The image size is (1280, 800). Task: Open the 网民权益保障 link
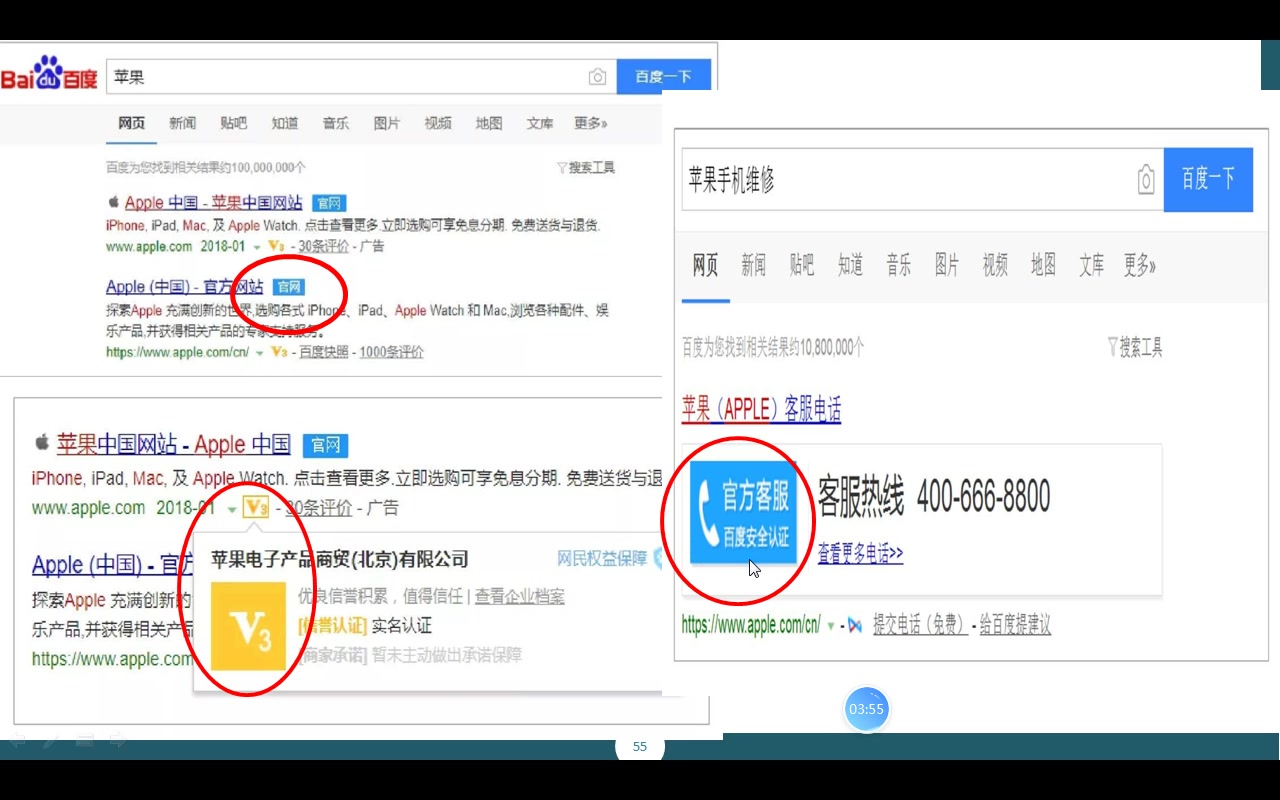click(602, 559)
